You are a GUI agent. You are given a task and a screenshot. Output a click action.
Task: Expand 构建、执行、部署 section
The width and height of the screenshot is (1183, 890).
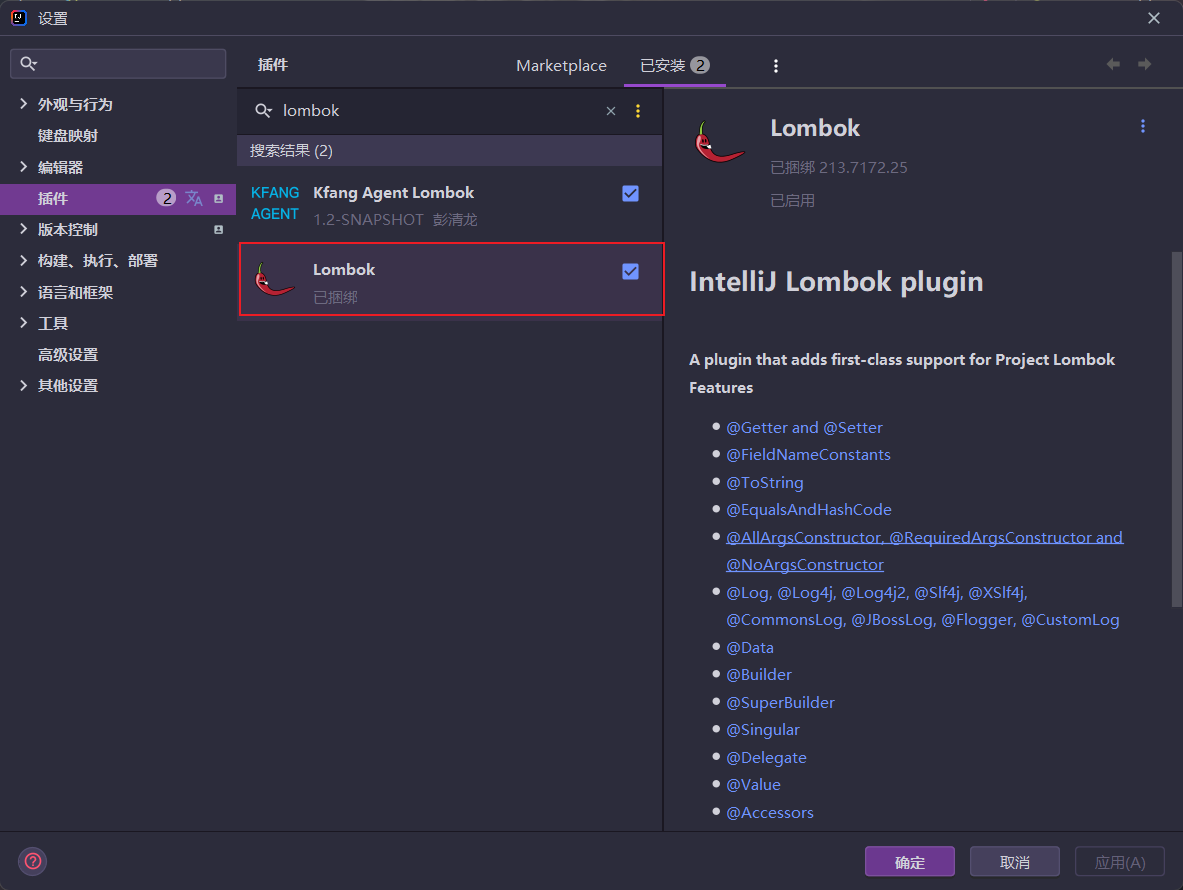tap(23, 260)
